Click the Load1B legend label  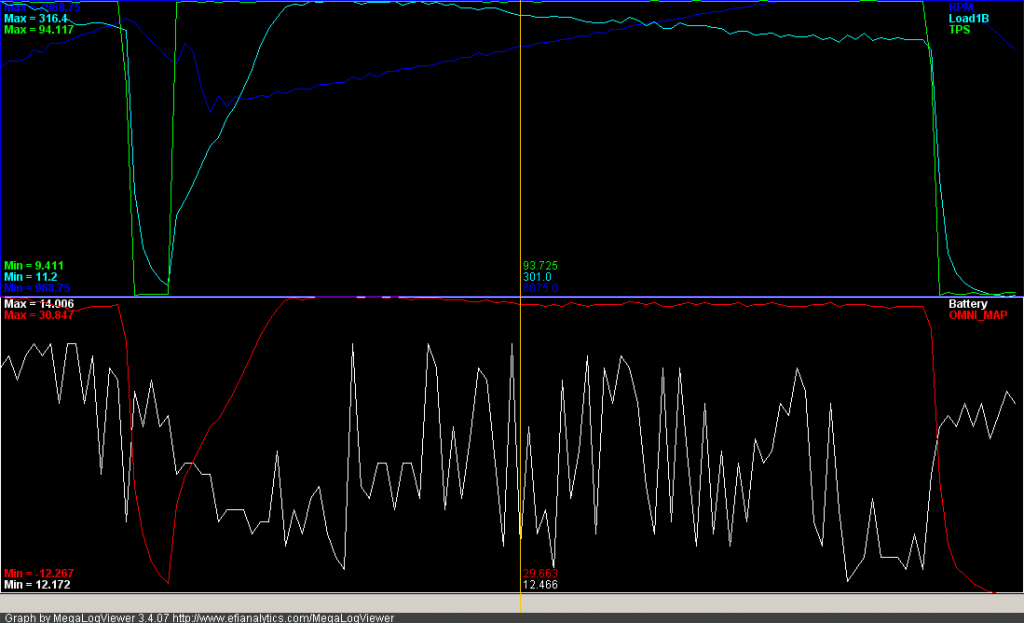coord(968,18)
